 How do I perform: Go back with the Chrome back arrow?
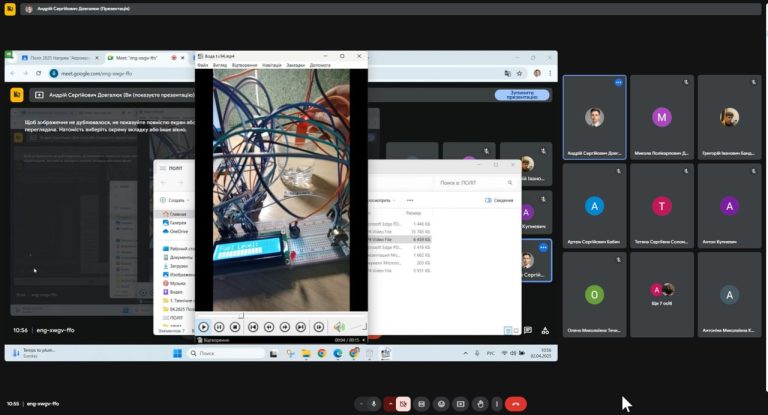[x=13, y=73]
